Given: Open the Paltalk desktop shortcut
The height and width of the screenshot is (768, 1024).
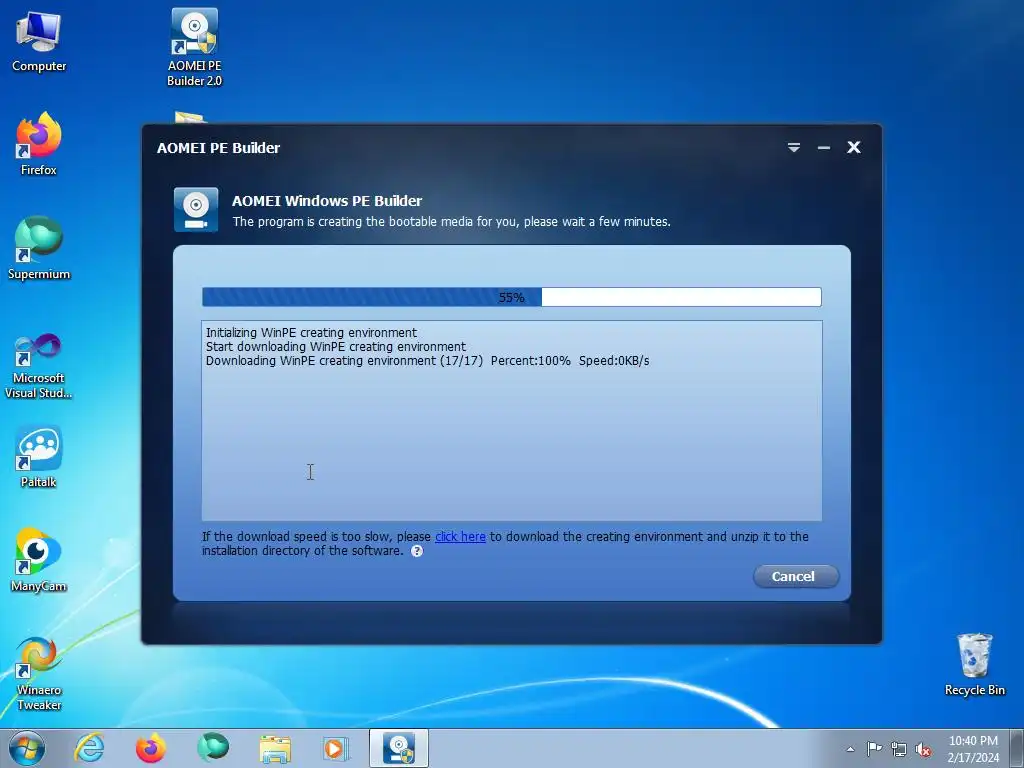Looking at the screenshot, I should (x=39, y=456).
